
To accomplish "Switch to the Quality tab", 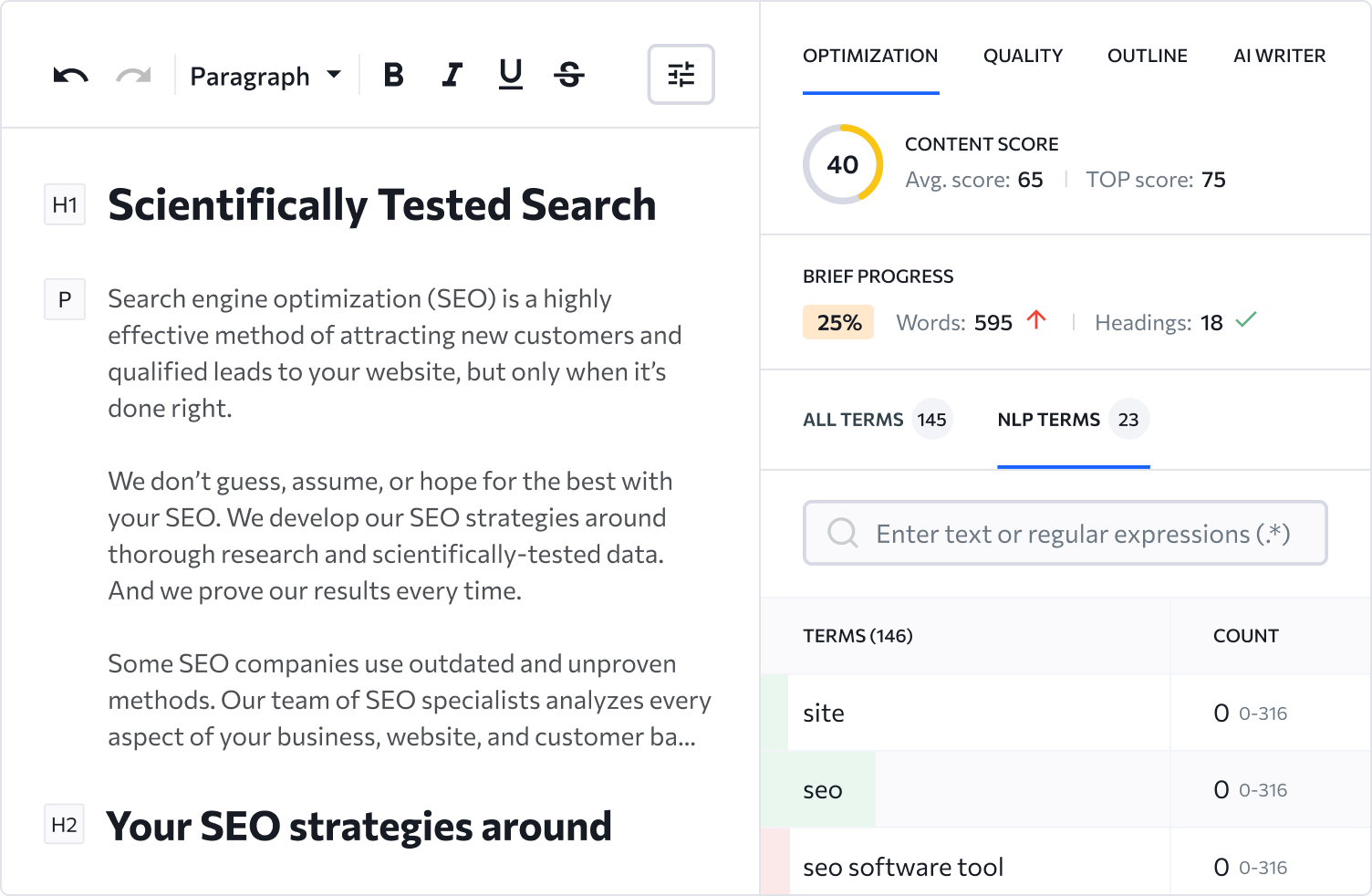I will (x=1023, y=56).
